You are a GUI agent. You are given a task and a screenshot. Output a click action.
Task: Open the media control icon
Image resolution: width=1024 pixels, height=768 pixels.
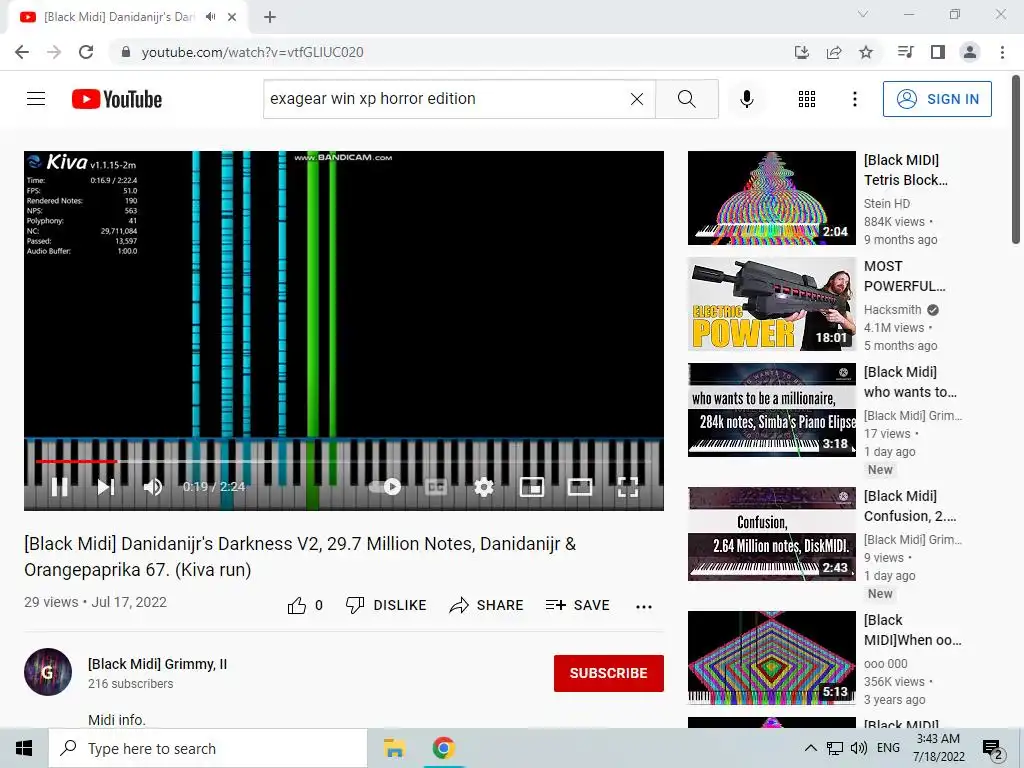pyautogui.click(x=905, y=52)
